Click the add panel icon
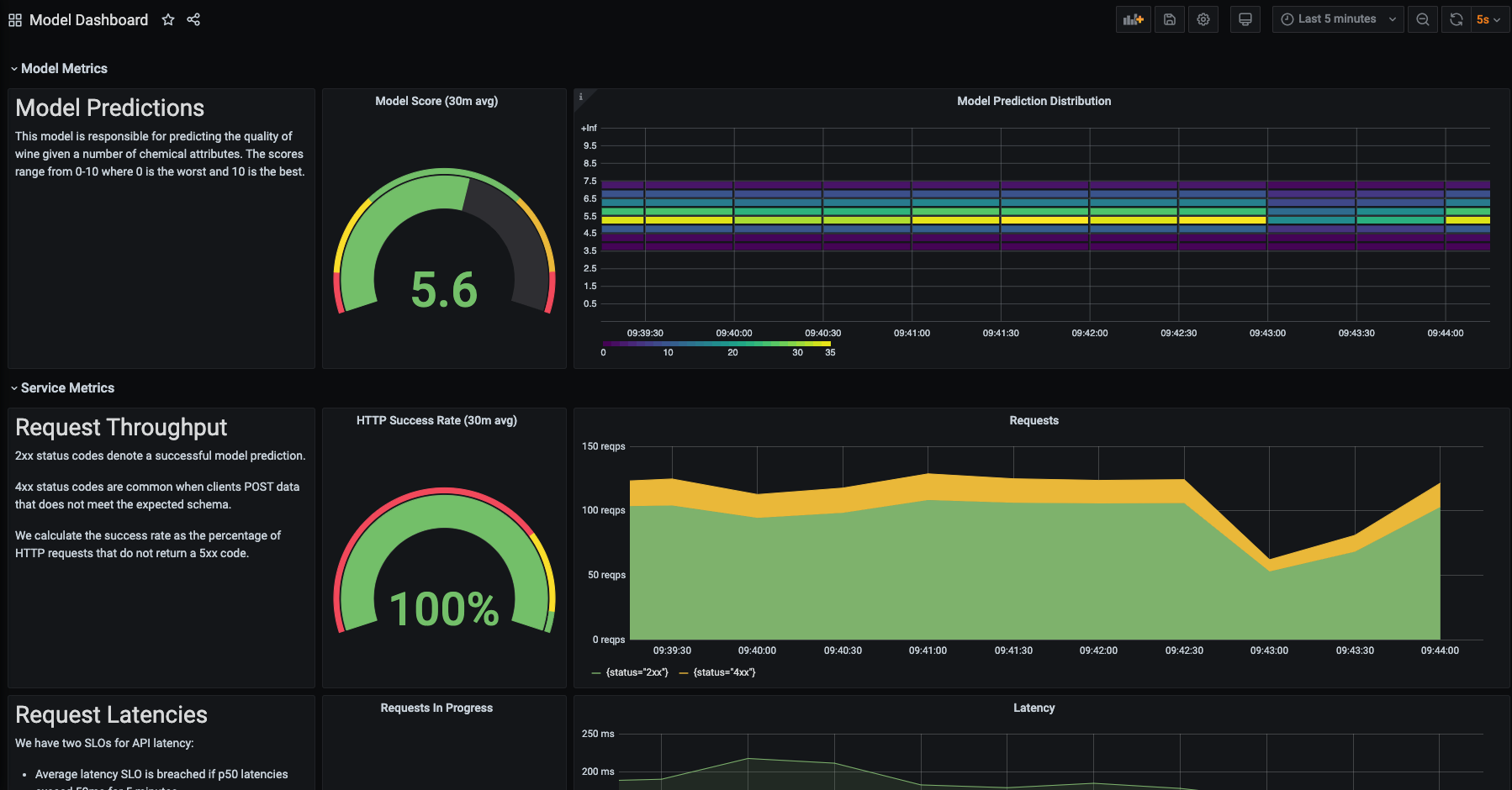Image resolution: width=1512 pixels, height=790 pixels. click(x=1133, y=18)
